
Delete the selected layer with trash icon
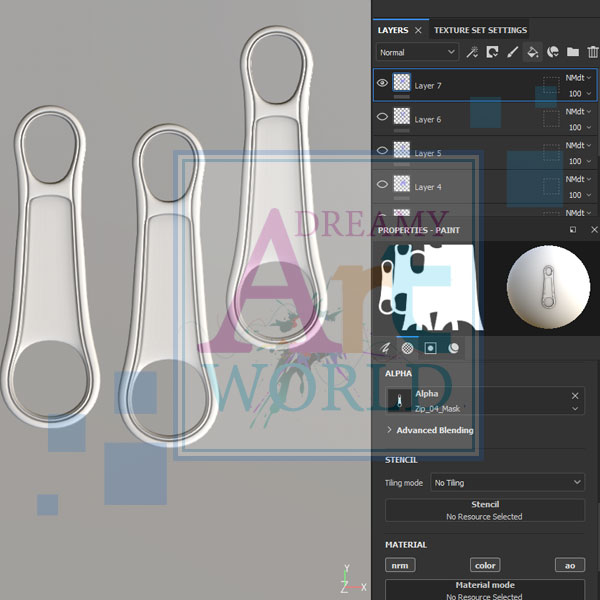[592, 52]
